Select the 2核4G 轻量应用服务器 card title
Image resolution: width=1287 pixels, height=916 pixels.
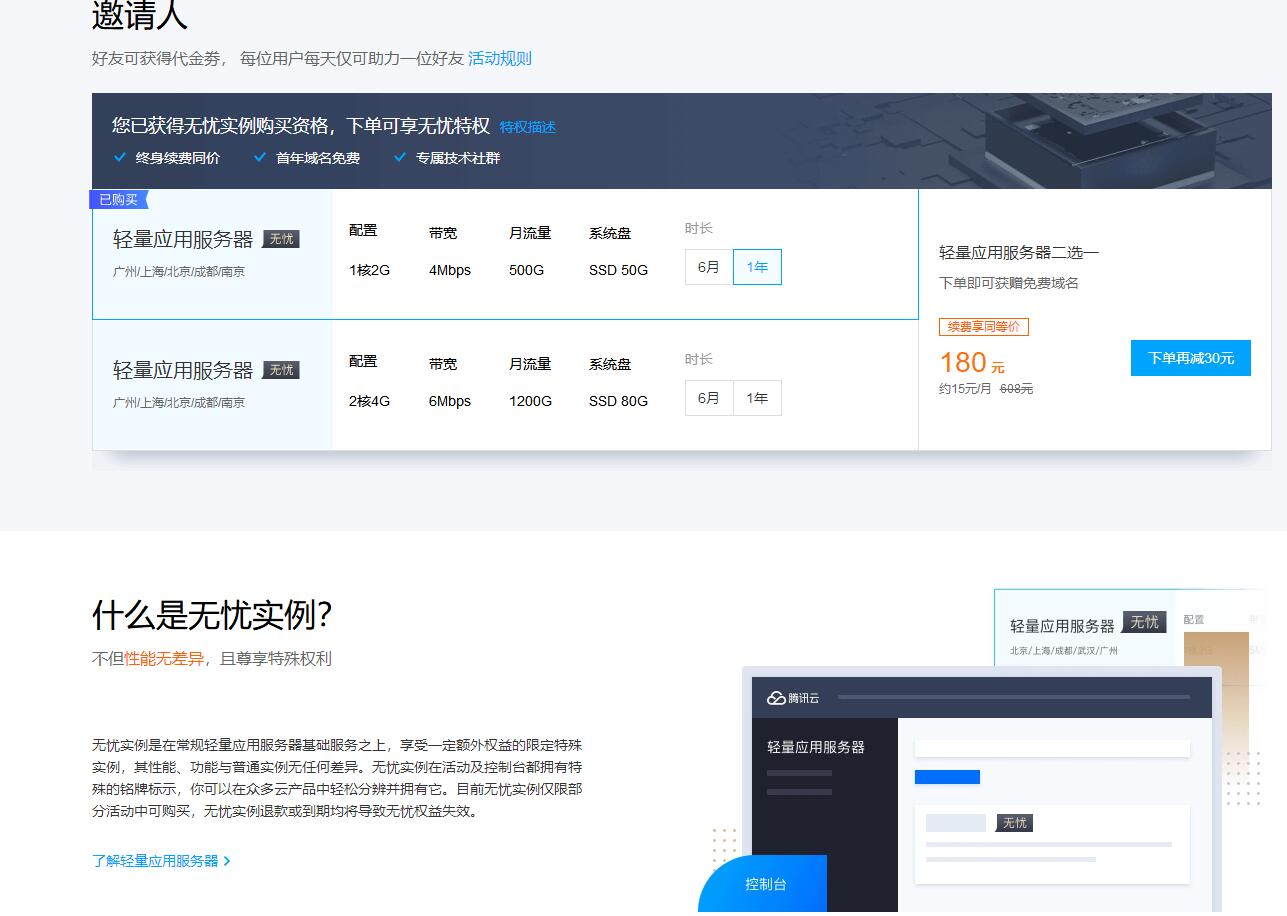coord(183,371)
